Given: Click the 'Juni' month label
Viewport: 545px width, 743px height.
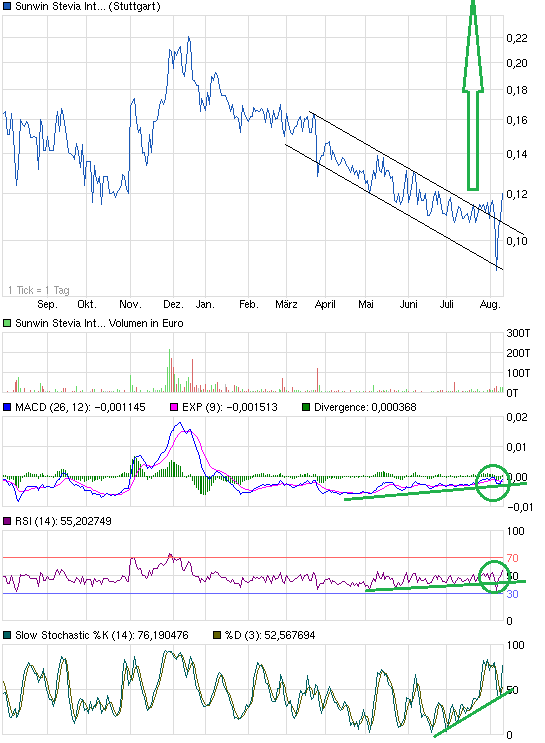Looking at the screenshot, I should (409, 304).
